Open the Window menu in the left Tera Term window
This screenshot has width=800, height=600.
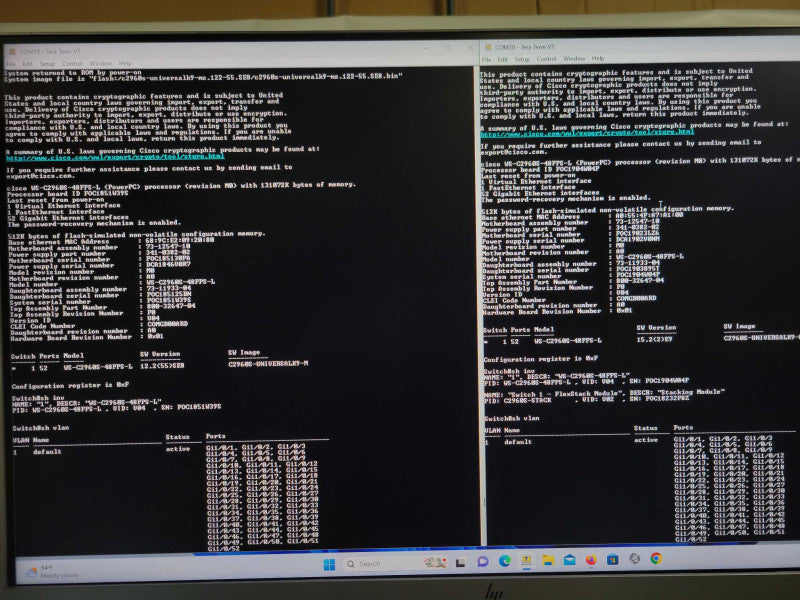point(101,64)
